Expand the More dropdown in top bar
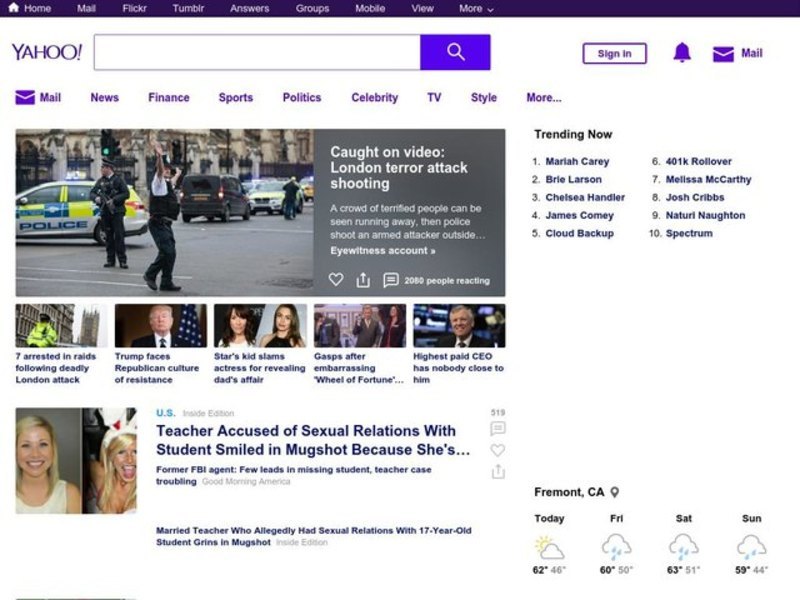Image resolution: width=800 pixels, height=600 pixels. tap(476, 8)
